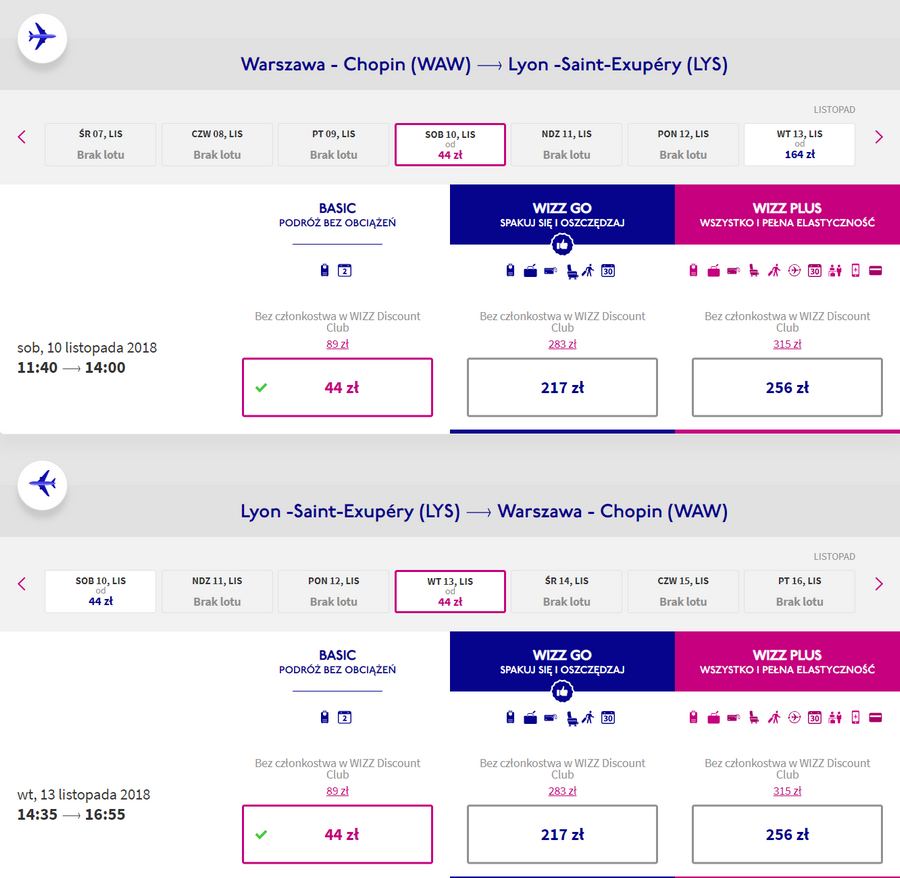Screen dimensions: 900x878
Task: Select return WIZZ GO fare 217 zł
Action: click(562, 834)
